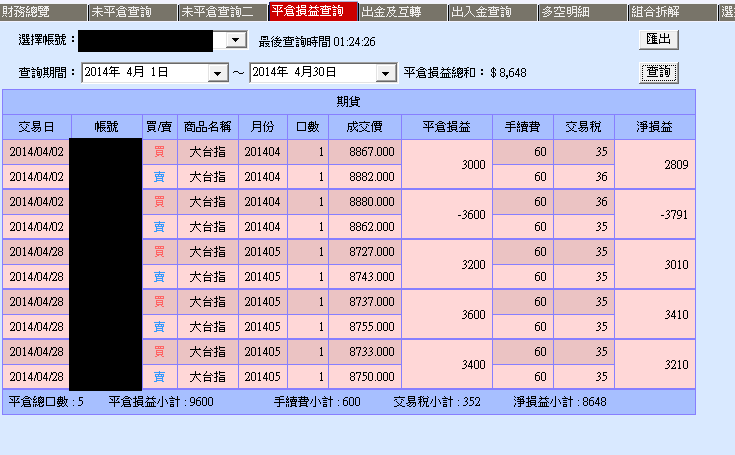
Task: Click the 平倉損益小計 : 9600 summary
Action: coord(161,402)
